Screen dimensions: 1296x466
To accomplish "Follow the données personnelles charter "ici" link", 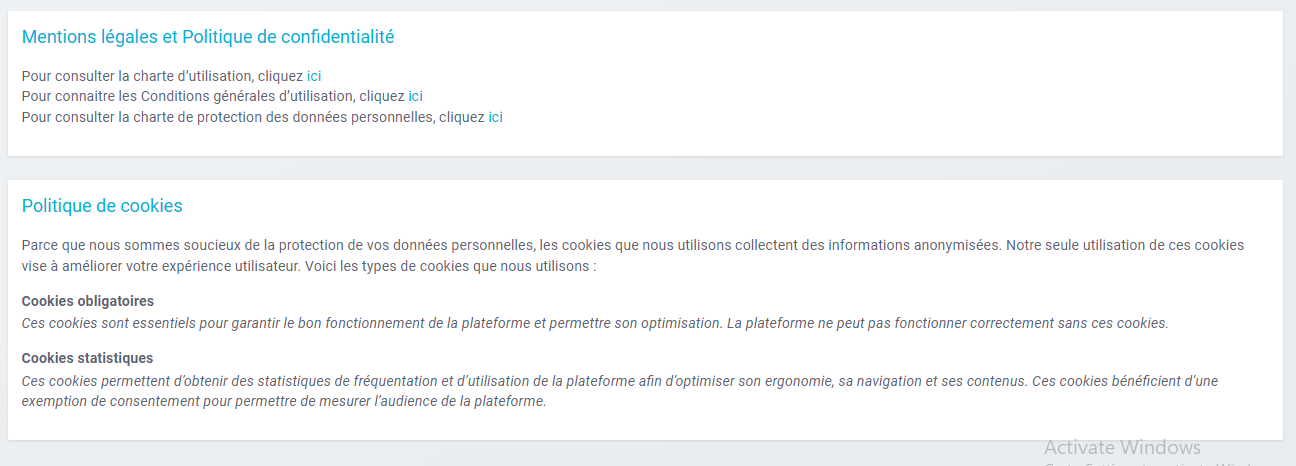I will [x=495, y=118].
